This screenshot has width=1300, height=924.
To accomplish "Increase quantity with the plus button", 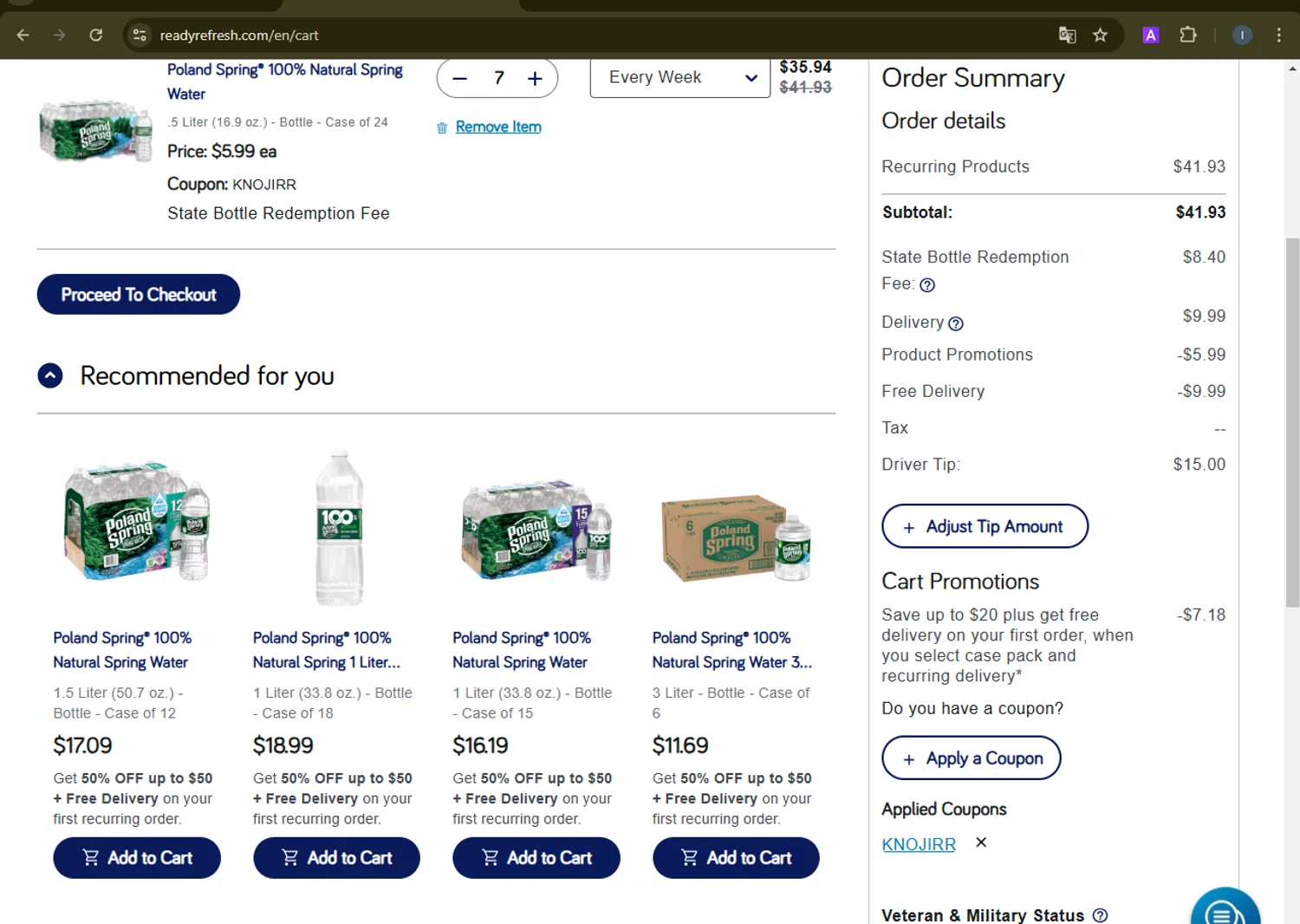I will coord(535,79).
